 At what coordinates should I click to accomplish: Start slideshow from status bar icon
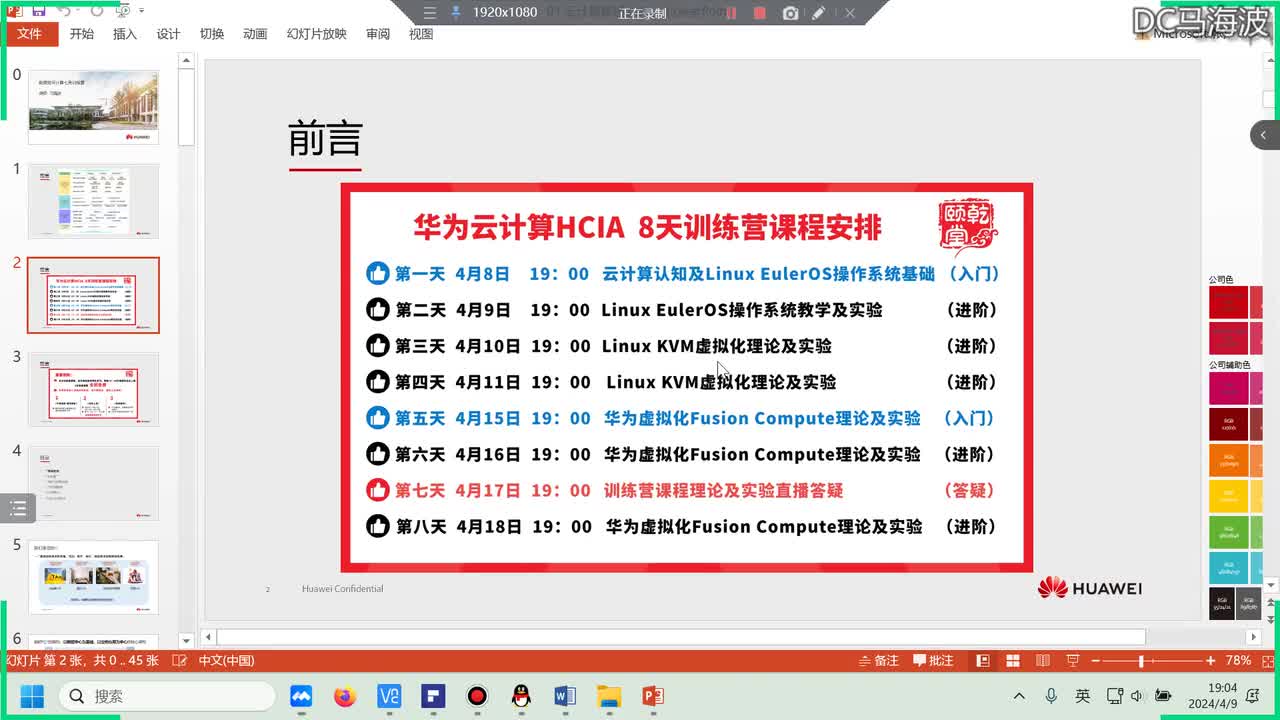pos(1073,661)
